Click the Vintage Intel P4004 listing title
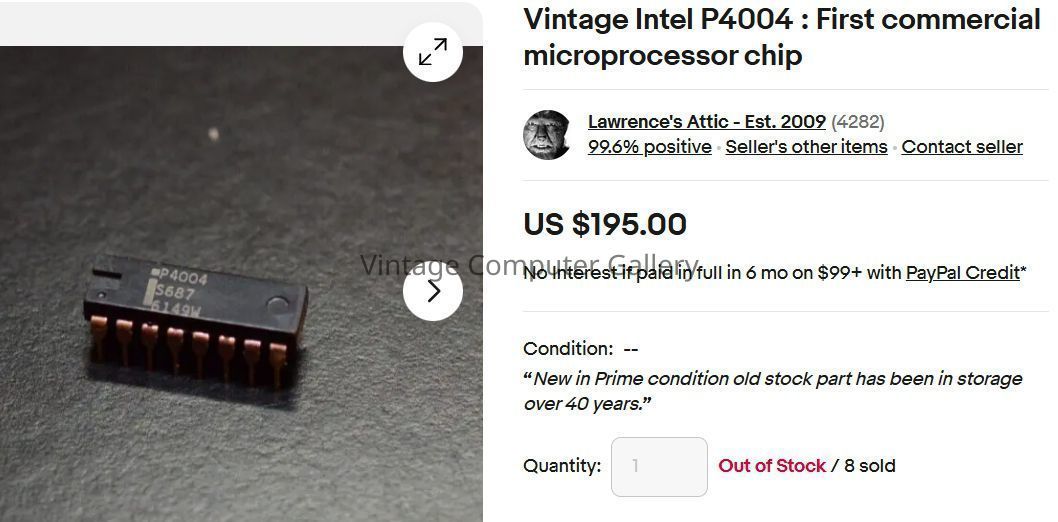 point(781,37)
